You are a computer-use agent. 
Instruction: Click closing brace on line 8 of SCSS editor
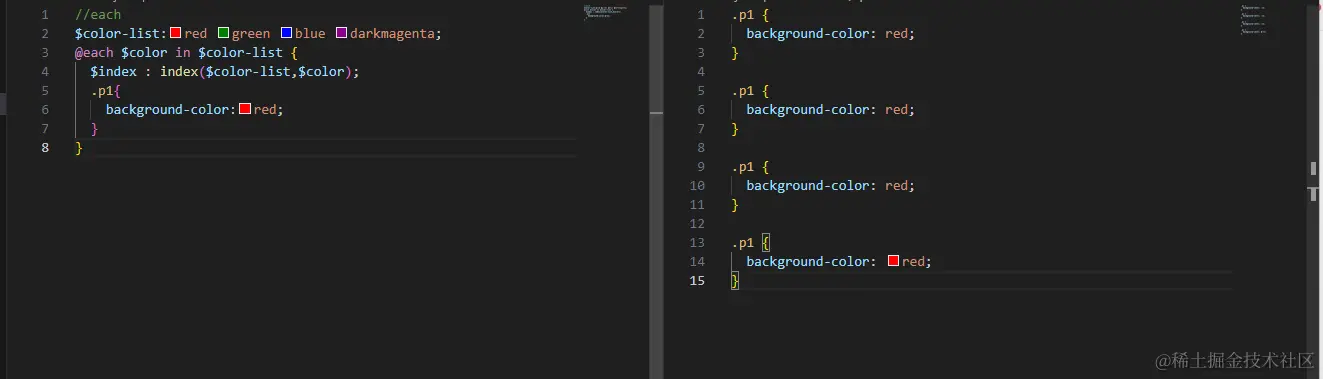coord(79,147)
